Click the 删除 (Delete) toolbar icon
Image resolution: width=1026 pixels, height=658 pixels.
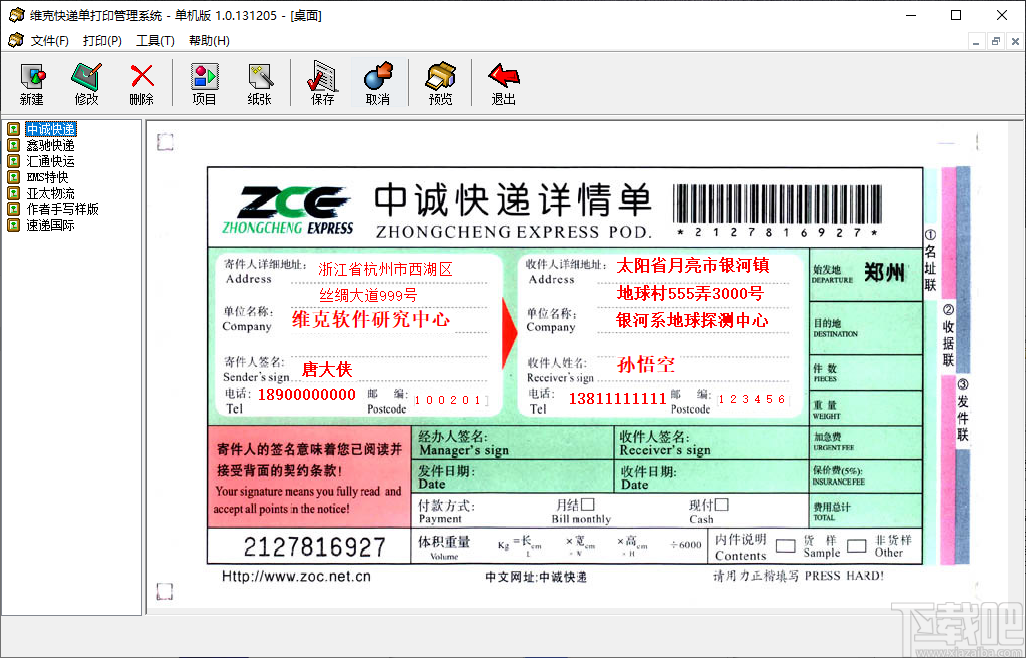(x=141, y=82)
